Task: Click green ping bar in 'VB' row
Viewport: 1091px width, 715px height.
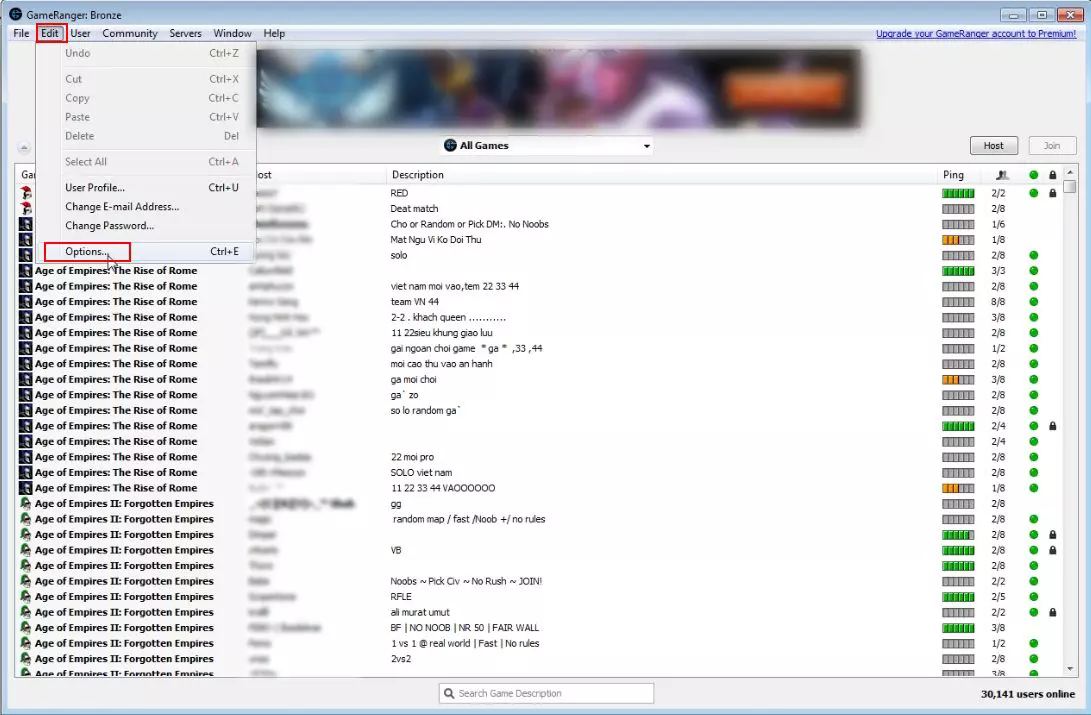Action: pos(958,550)
